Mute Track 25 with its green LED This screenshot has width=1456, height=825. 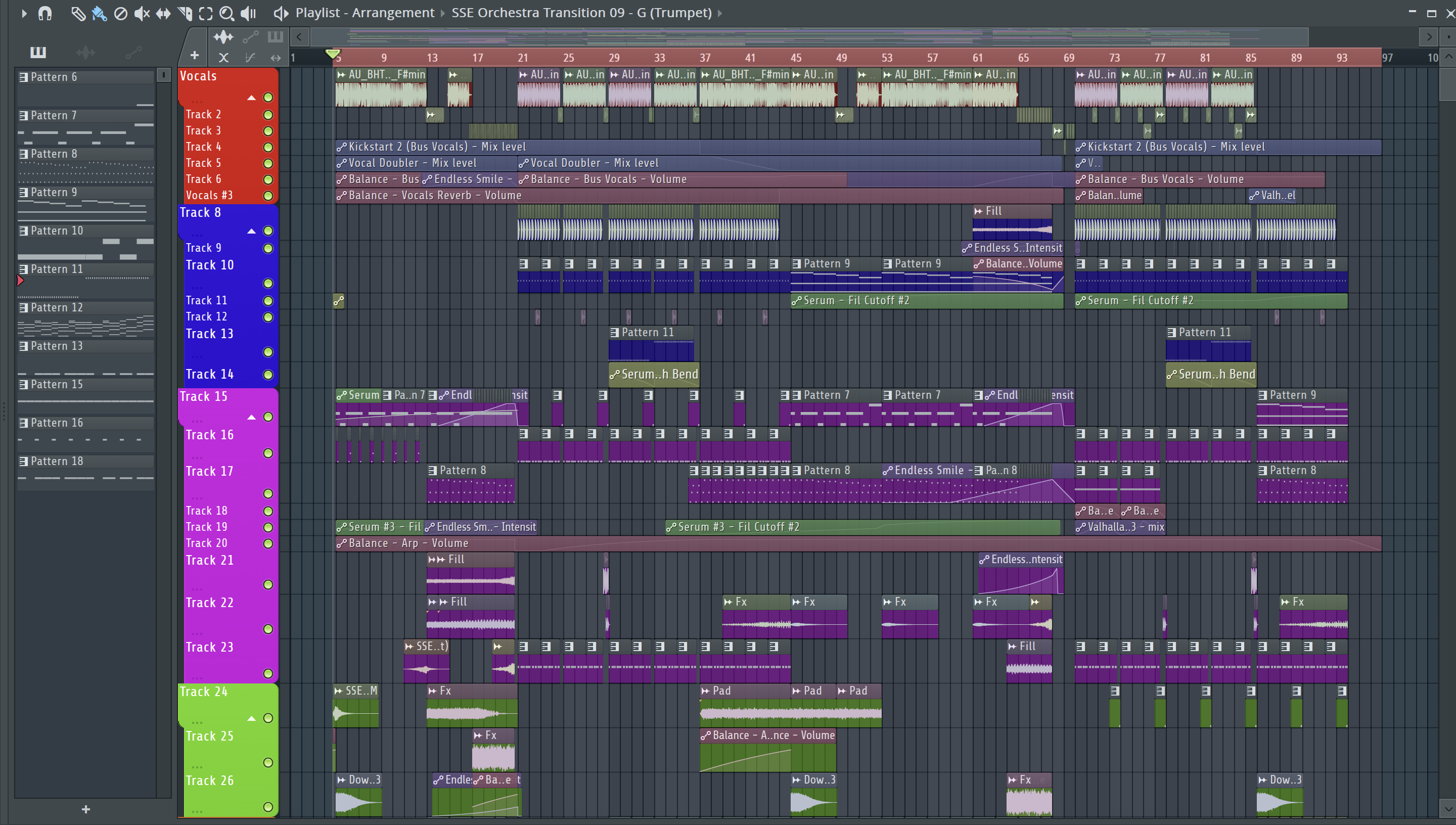tap(268, 763)
